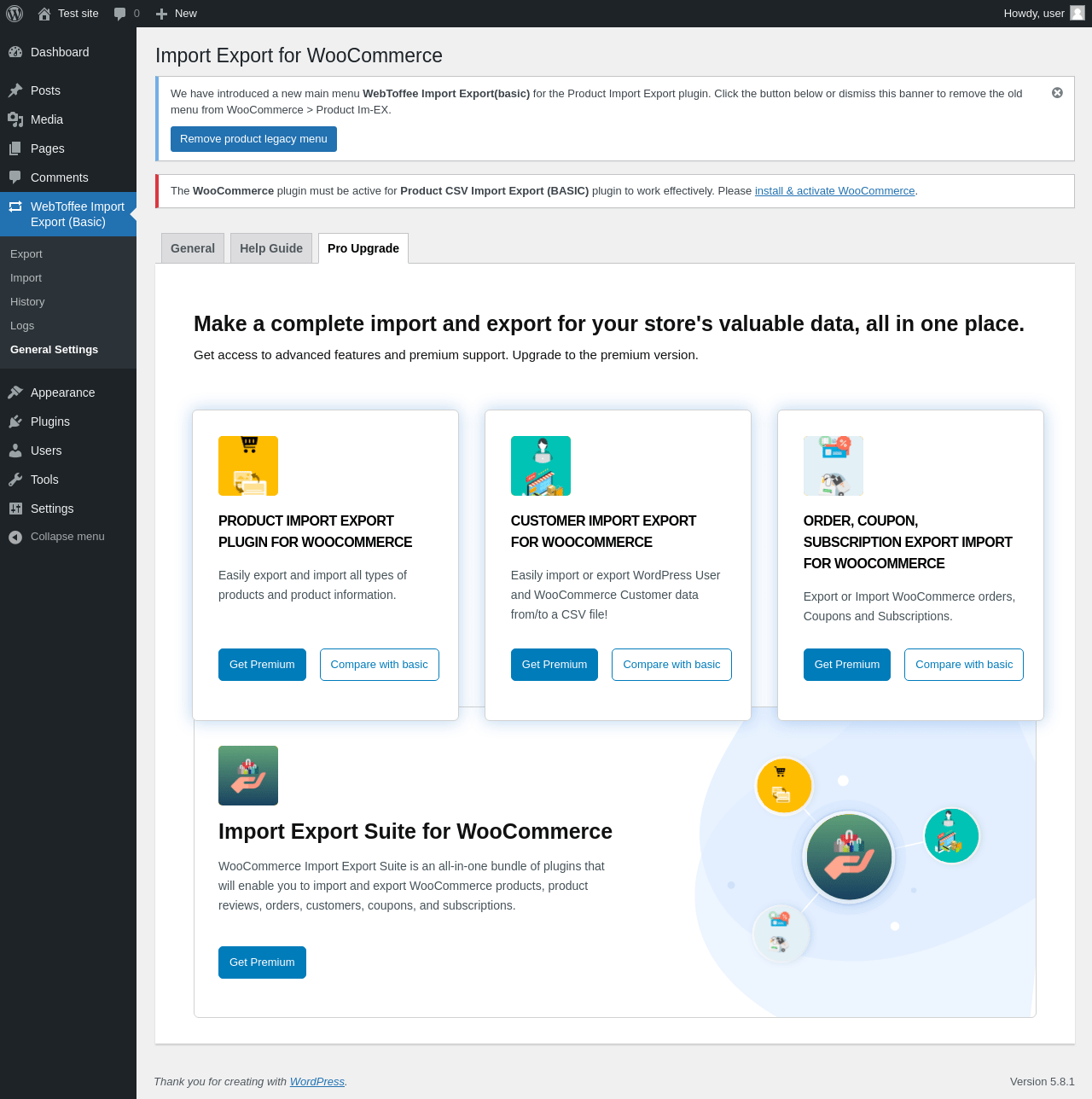Viewport: 1092px width, 1099px height.
Task: Compare with basic for Product Import Export
Action: (x=380, y=665)
